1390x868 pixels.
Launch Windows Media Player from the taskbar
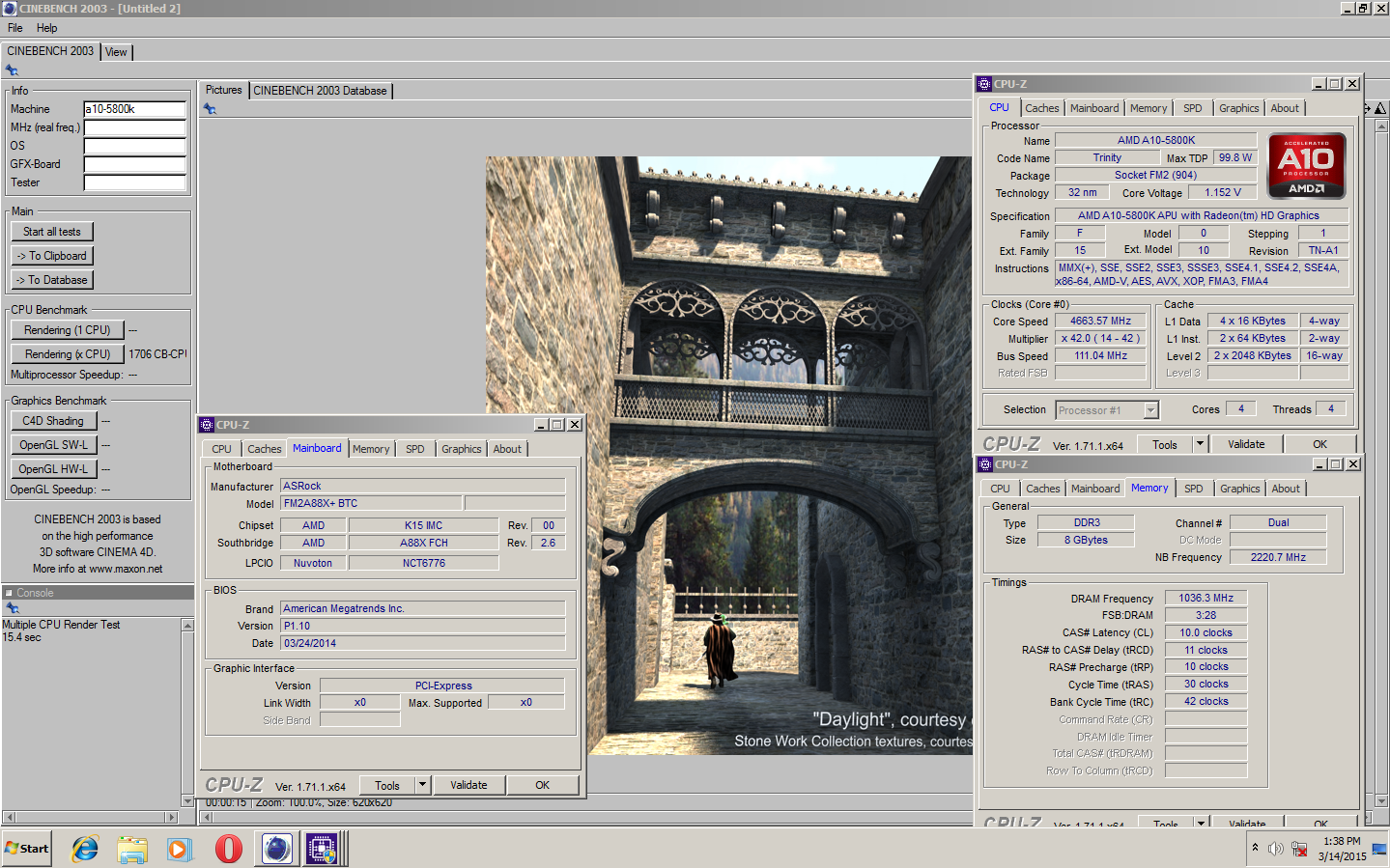[180, 849]
